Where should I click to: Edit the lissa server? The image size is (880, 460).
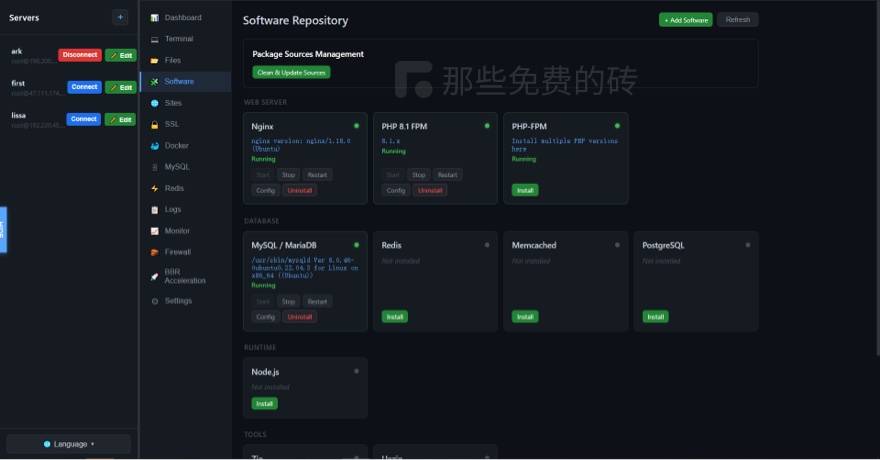coord(120,119)
